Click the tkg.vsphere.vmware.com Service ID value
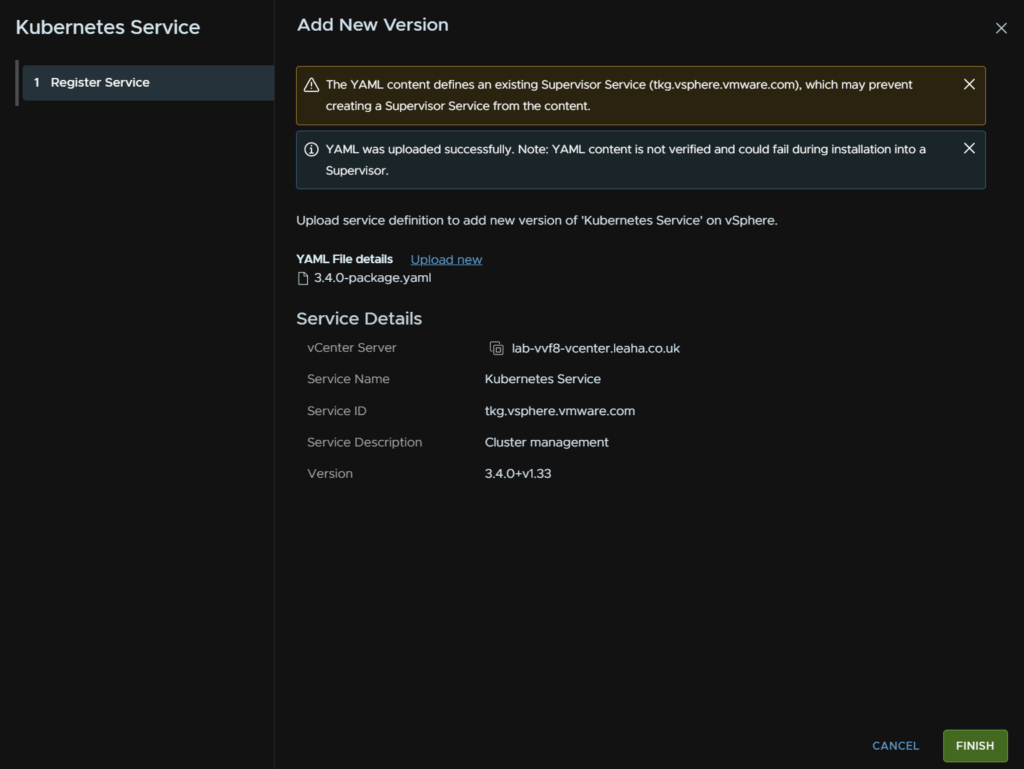1024x769 pixels. (x=560, y=411)
